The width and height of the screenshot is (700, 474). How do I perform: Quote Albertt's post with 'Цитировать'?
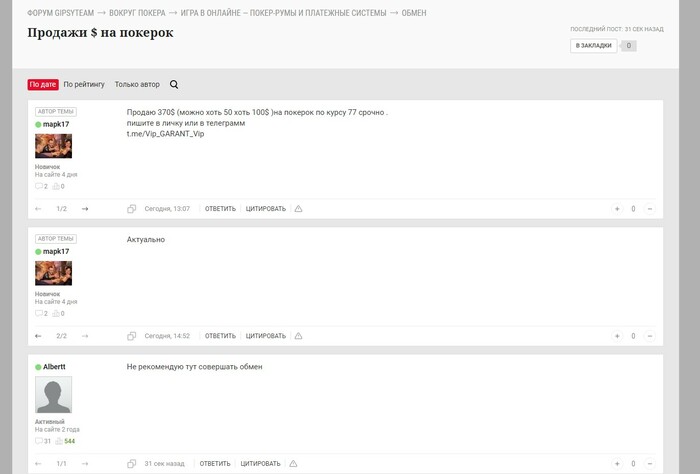(x=260, y=464)
